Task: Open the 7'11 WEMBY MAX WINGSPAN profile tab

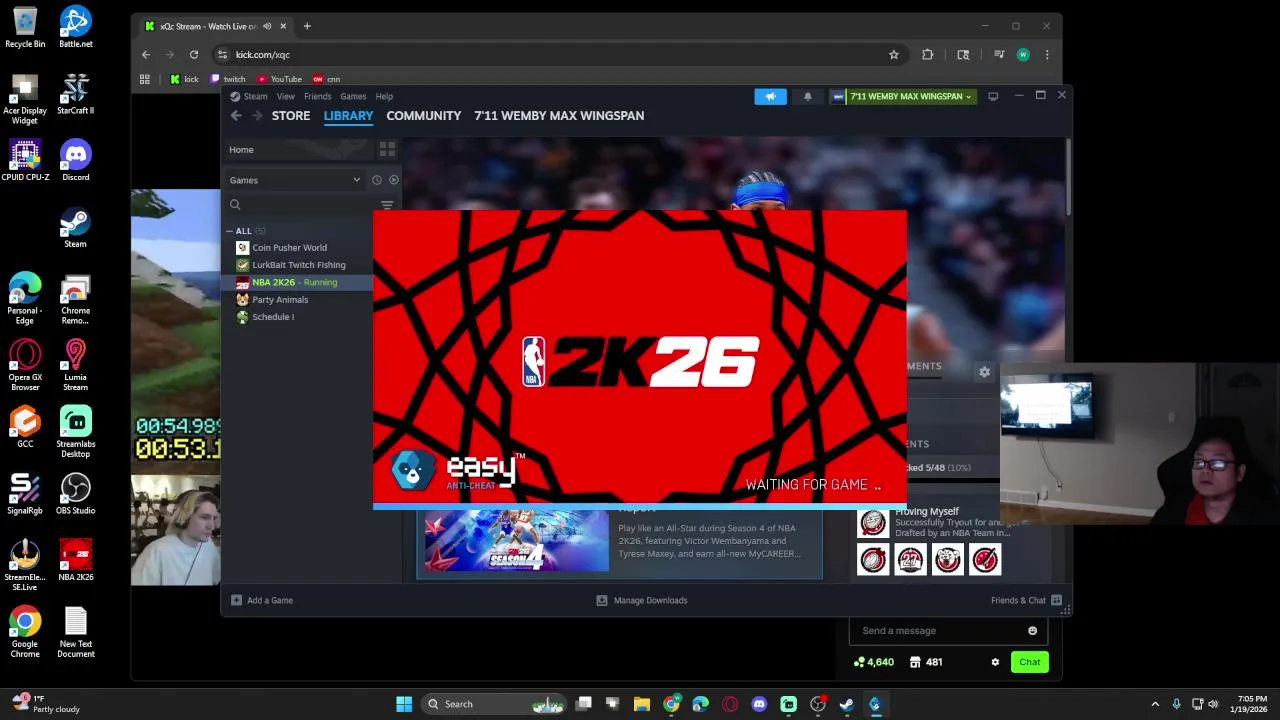Action: click(559, 116)
